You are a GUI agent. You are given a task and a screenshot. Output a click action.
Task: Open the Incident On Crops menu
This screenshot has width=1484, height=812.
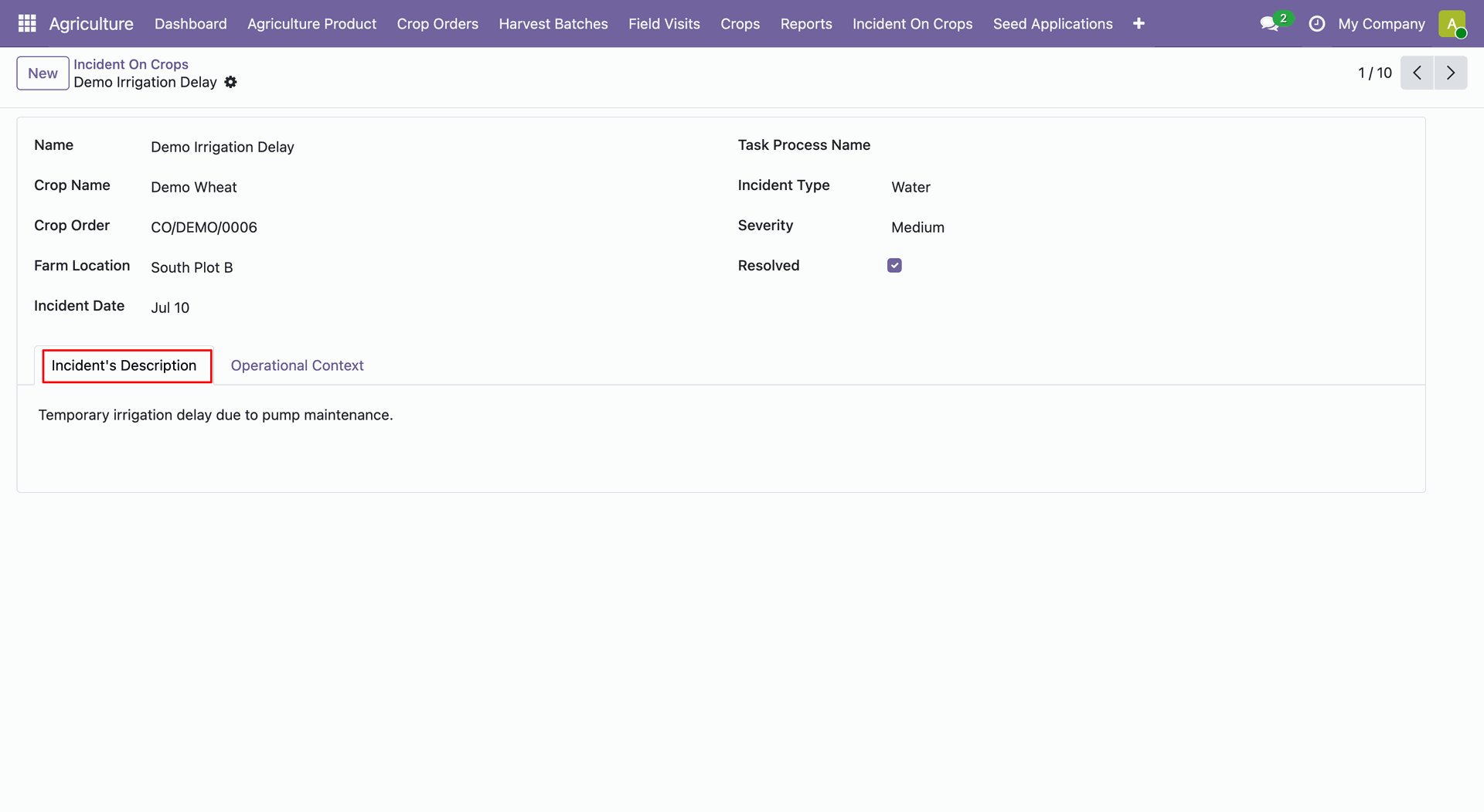pyautogui.click(x=913, y=24)
